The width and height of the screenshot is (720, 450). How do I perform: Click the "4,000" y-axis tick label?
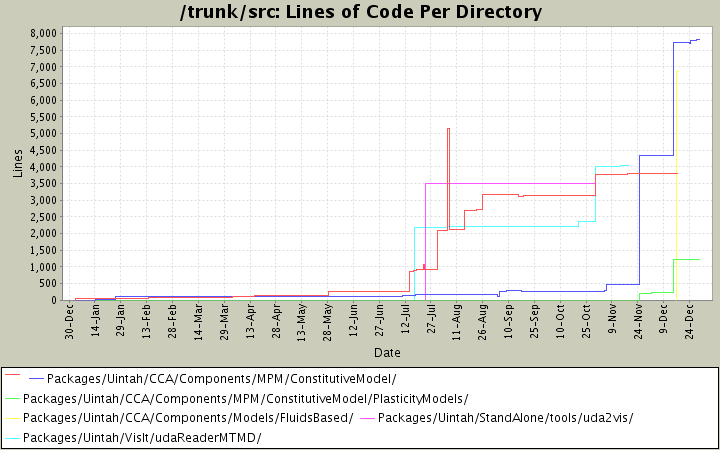click(45, 167)
